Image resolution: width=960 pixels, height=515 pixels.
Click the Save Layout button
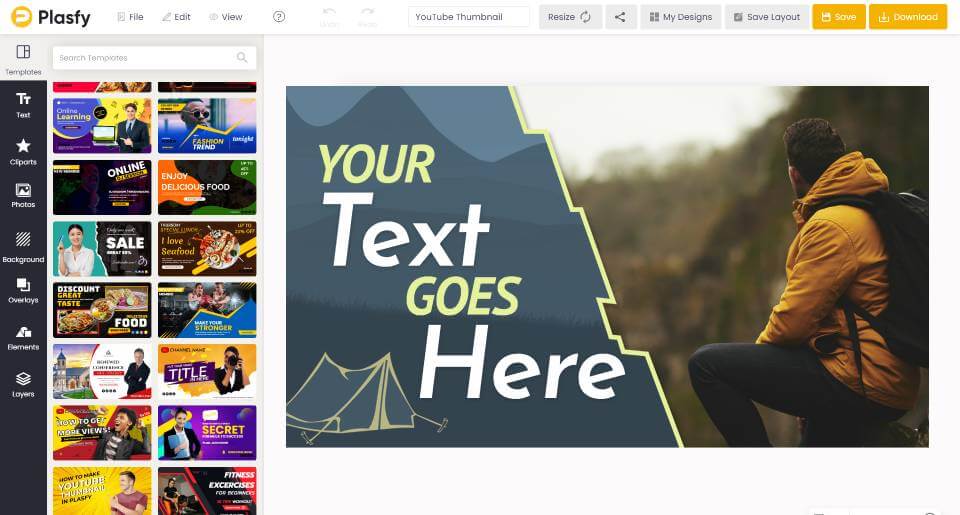point(766,17)
